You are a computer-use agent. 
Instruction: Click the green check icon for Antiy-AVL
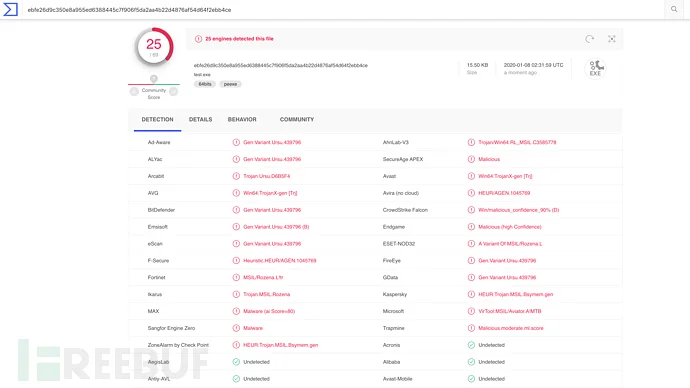point(236,379)
